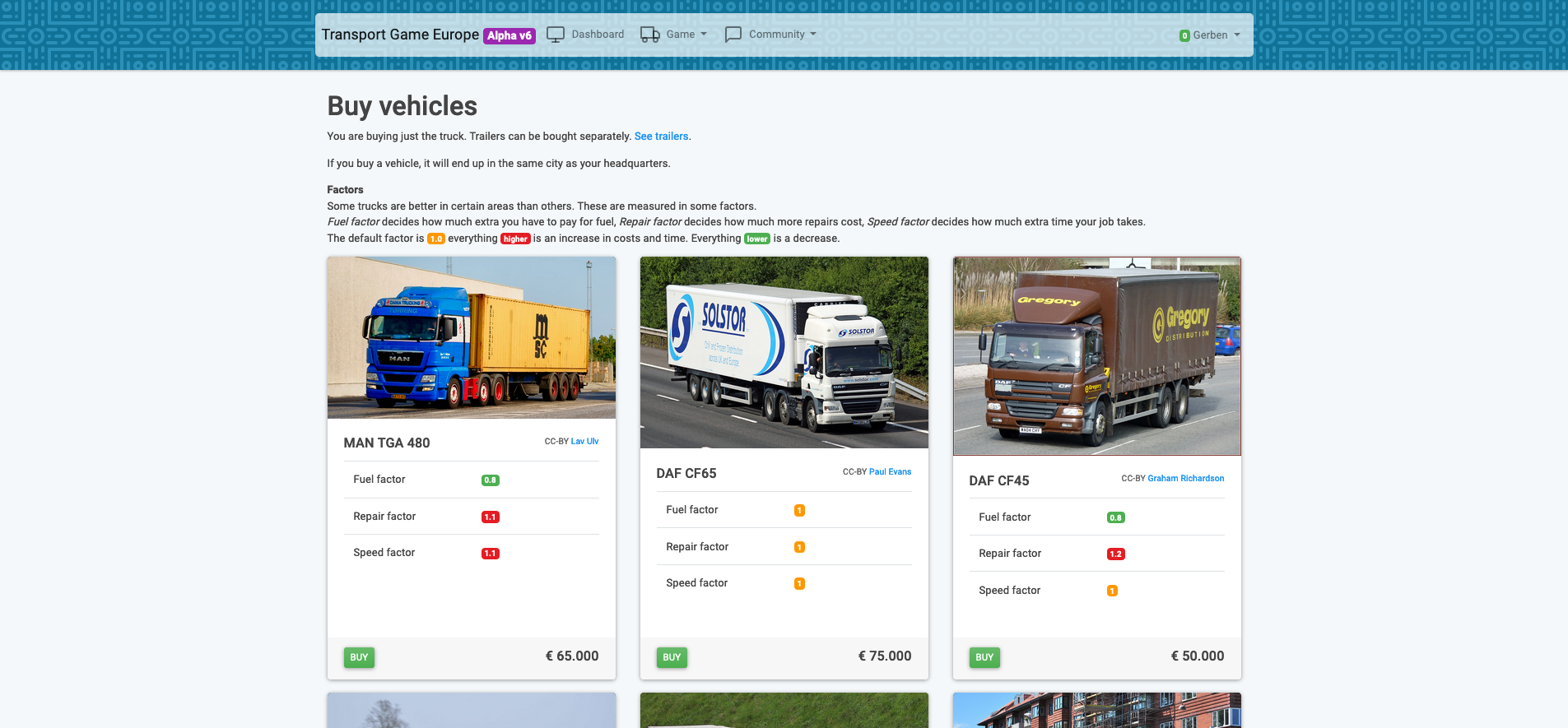Click DAF CF45 fuel factor 0.8 badge
The height and width of the screenshot is (728, 1568).
[1116, 518]
